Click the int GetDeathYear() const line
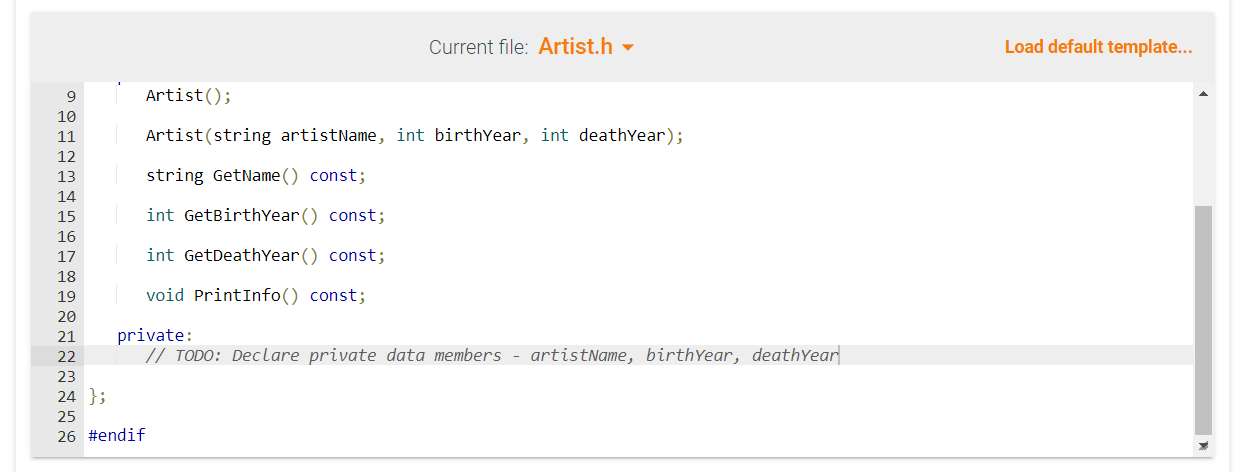The width and height of the screenshot is (1250, 472). [x=265, y=256]
